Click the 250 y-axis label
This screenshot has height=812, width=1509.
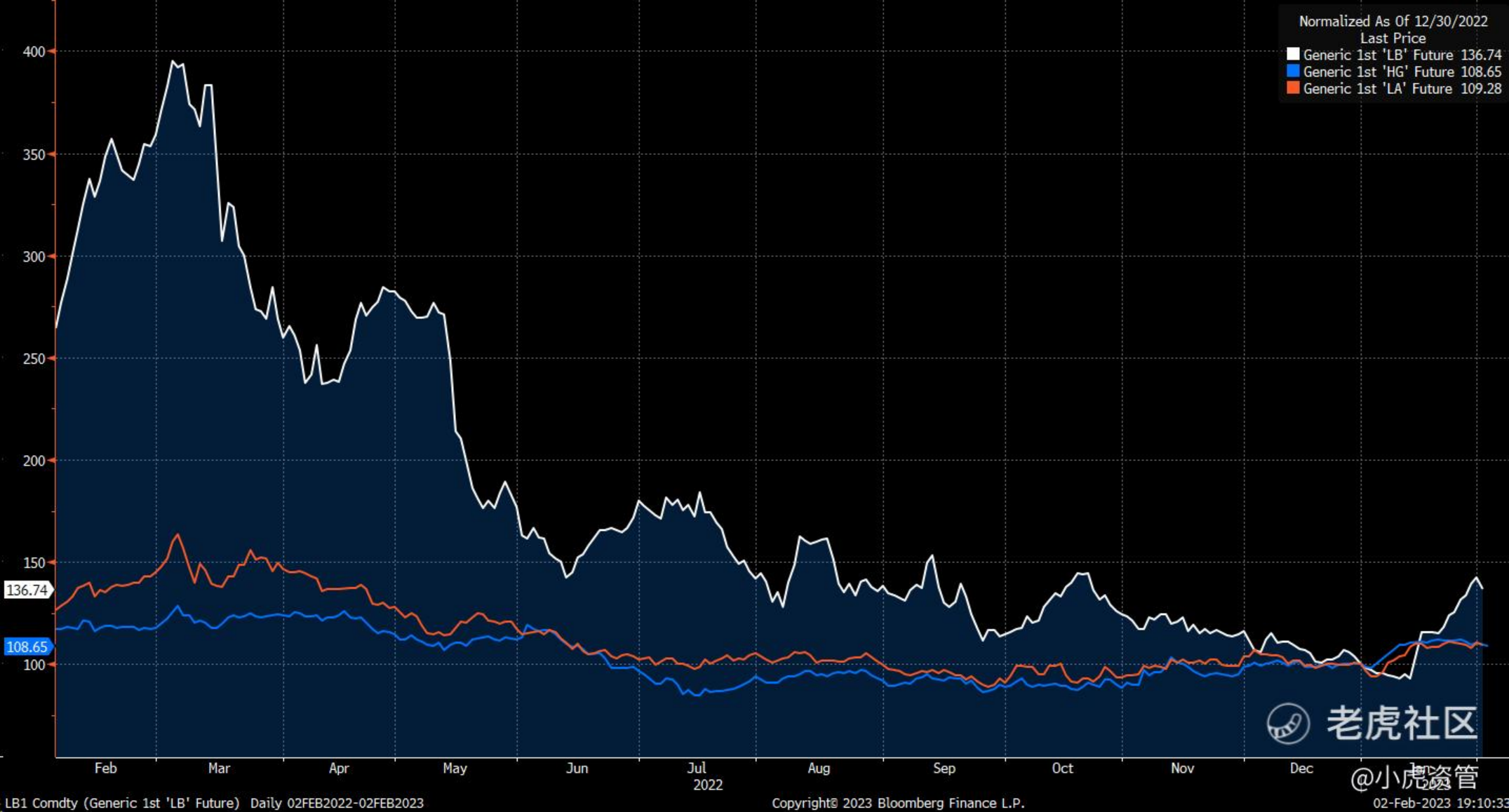[x=34, y=358]
